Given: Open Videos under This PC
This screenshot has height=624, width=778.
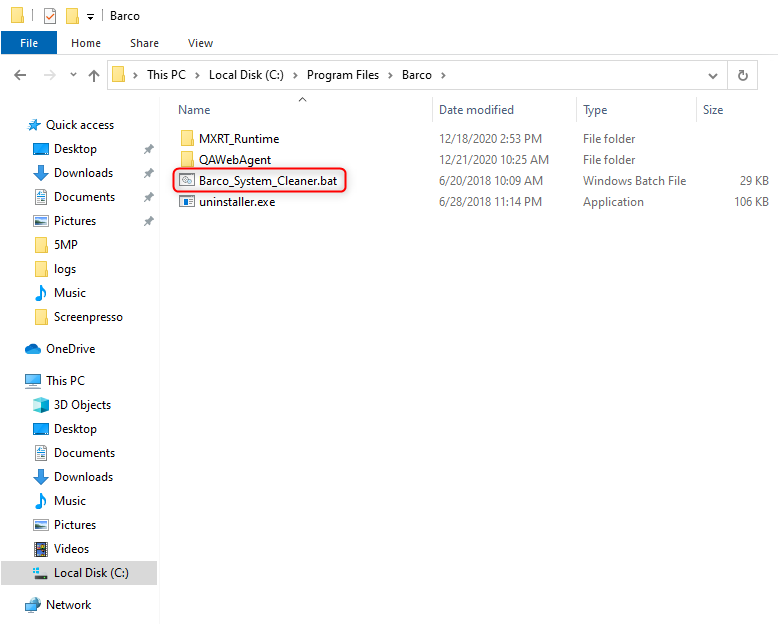Looking at the screenshot, I should click(x=71, y=549).
